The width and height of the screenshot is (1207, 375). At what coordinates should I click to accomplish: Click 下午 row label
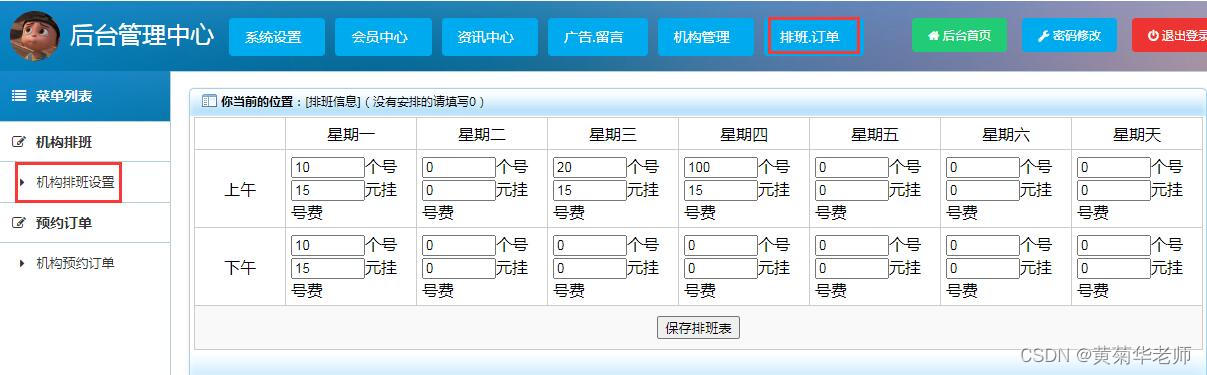point(240,267)
